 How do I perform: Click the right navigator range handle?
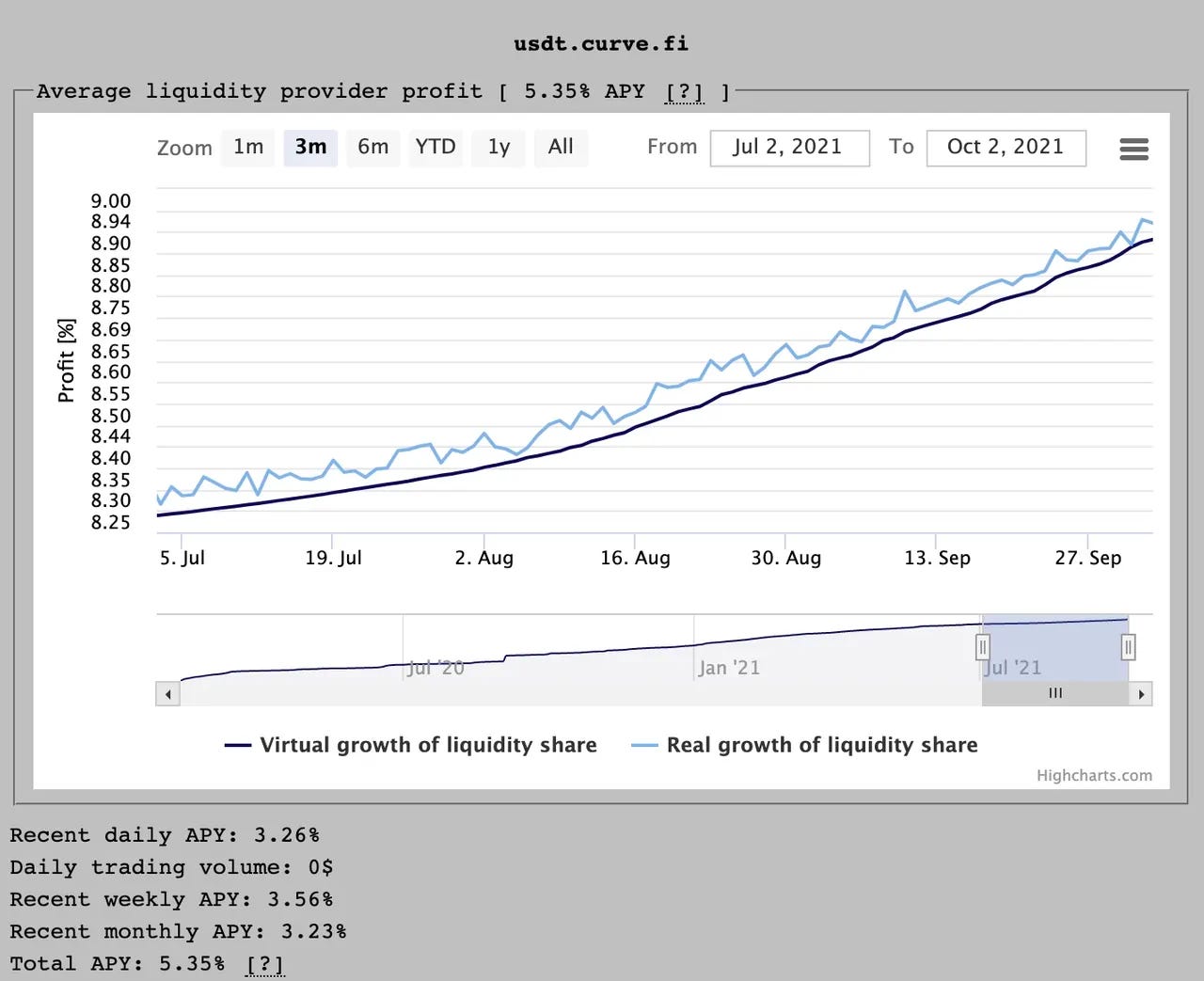[x=1128, y=647]
